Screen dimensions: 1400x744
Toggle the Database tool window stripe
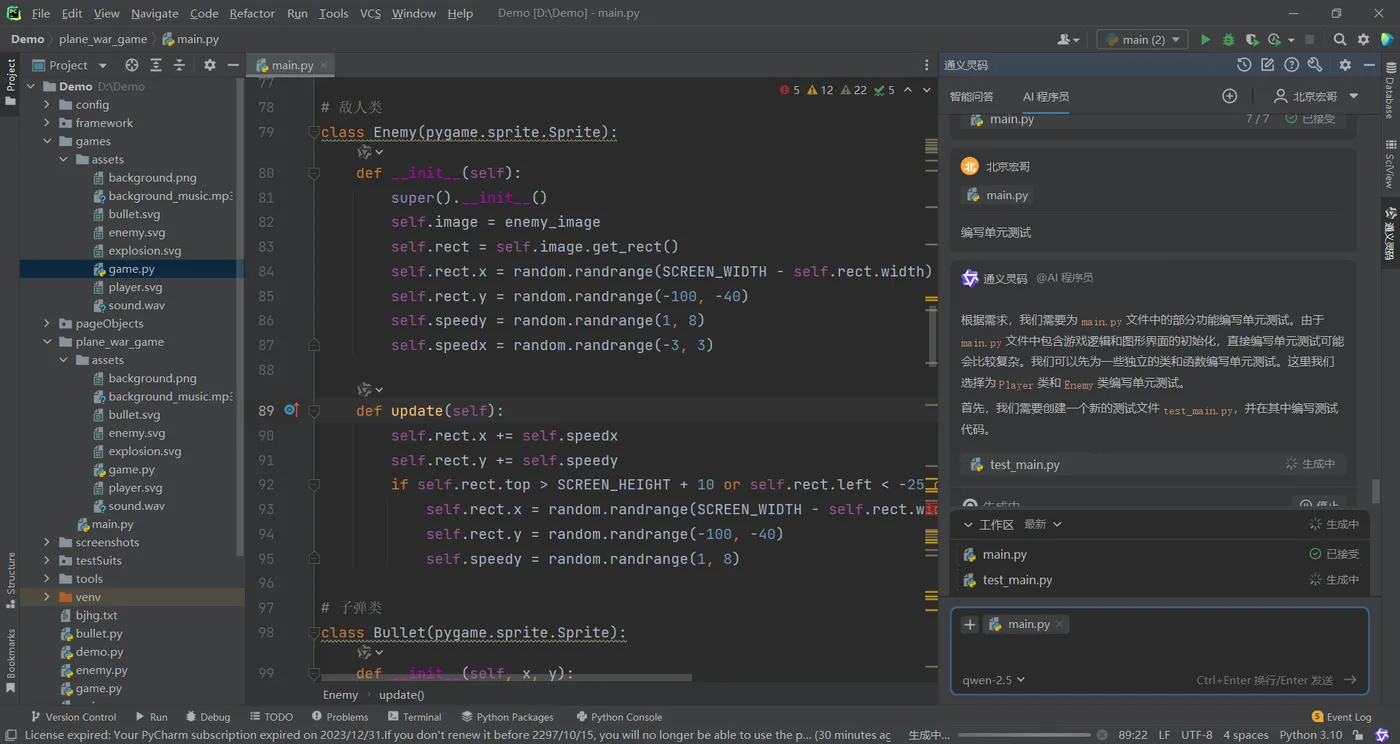pos(1390,90)
